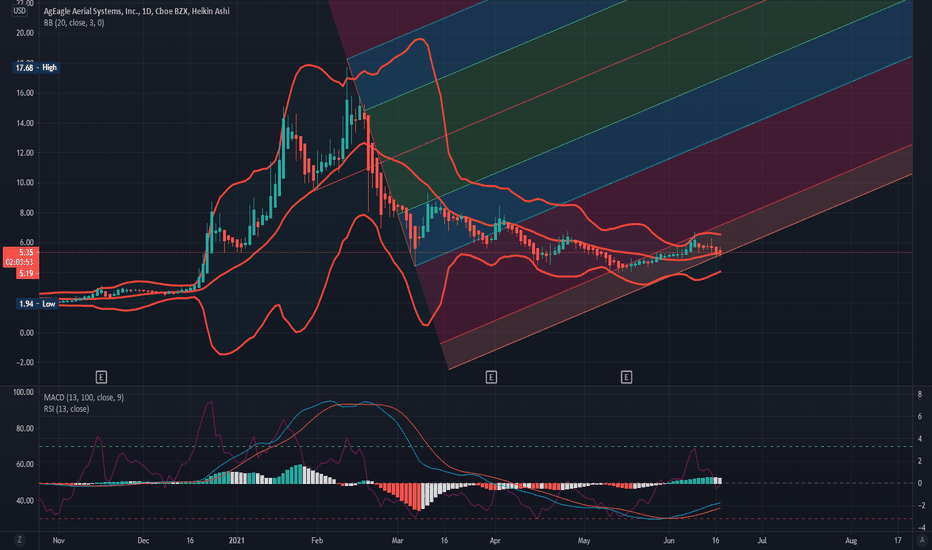Click the Aug date axis label

coord(851,540)
